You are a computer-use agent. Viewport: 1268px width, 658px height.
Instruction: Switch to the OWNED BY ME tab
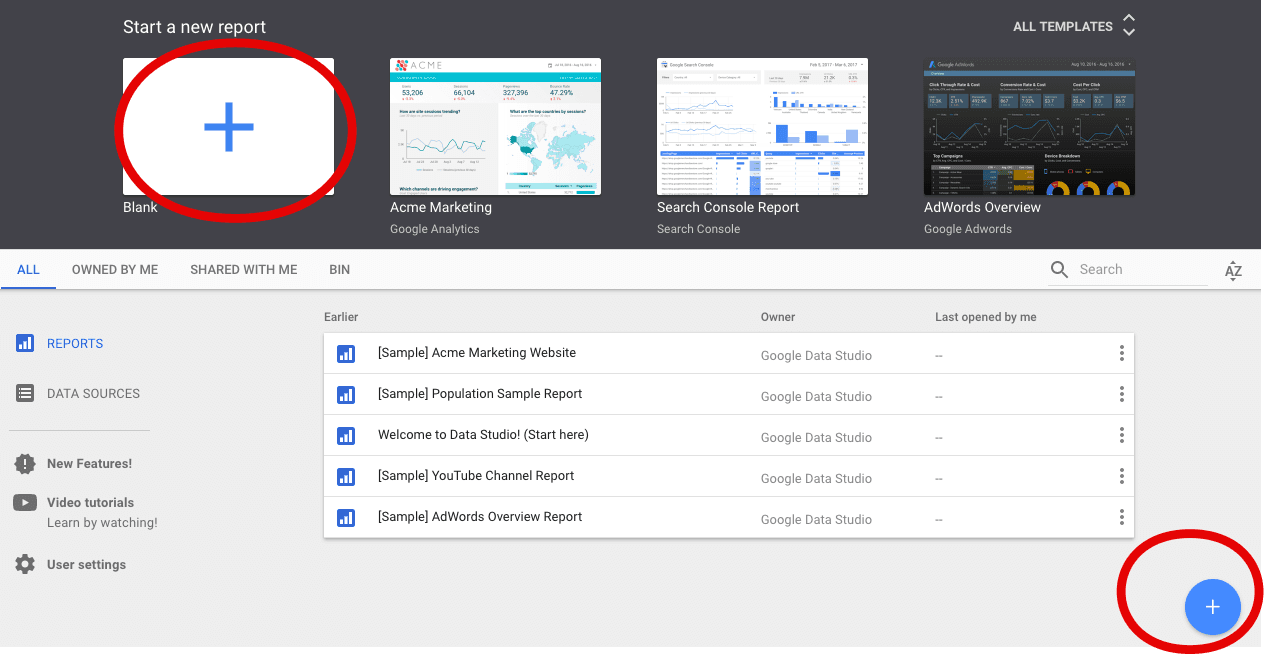click(x=114, y=269)
